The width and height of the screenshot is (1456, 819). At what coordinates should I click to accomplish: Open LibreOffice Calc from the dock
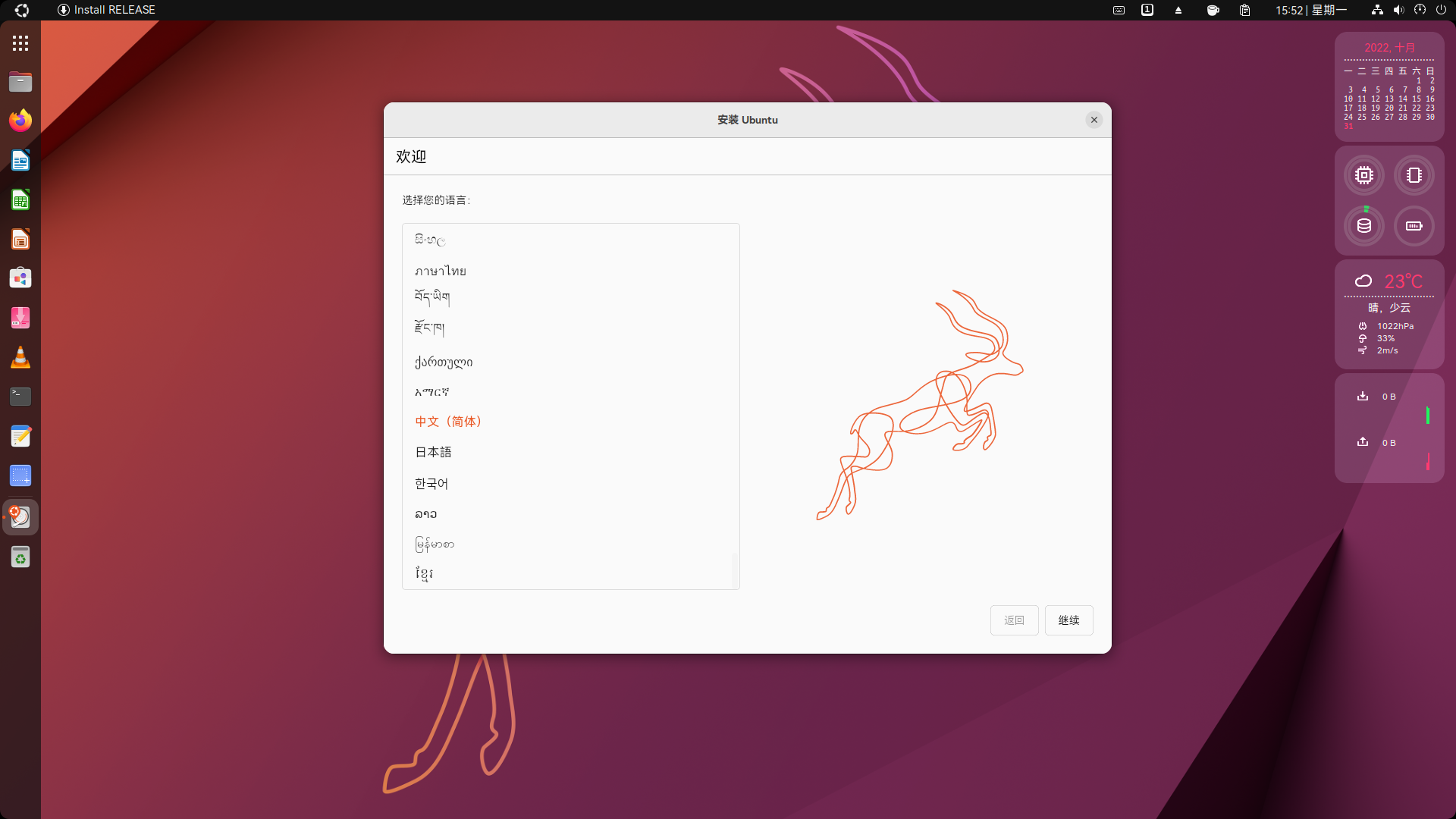20,199
